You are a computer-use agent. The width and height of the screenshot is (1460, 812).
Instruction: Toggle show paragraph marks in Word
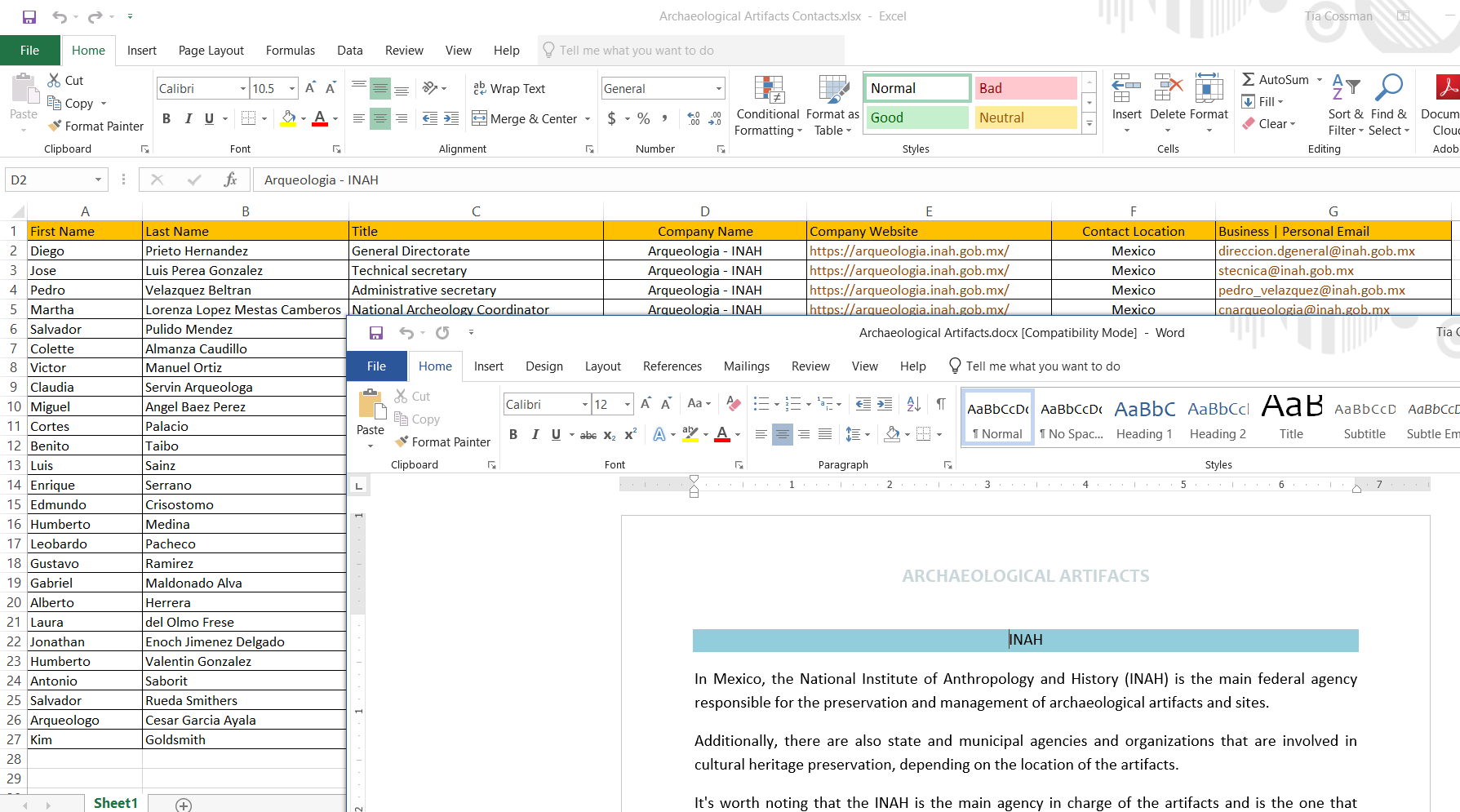coord(941,403)
